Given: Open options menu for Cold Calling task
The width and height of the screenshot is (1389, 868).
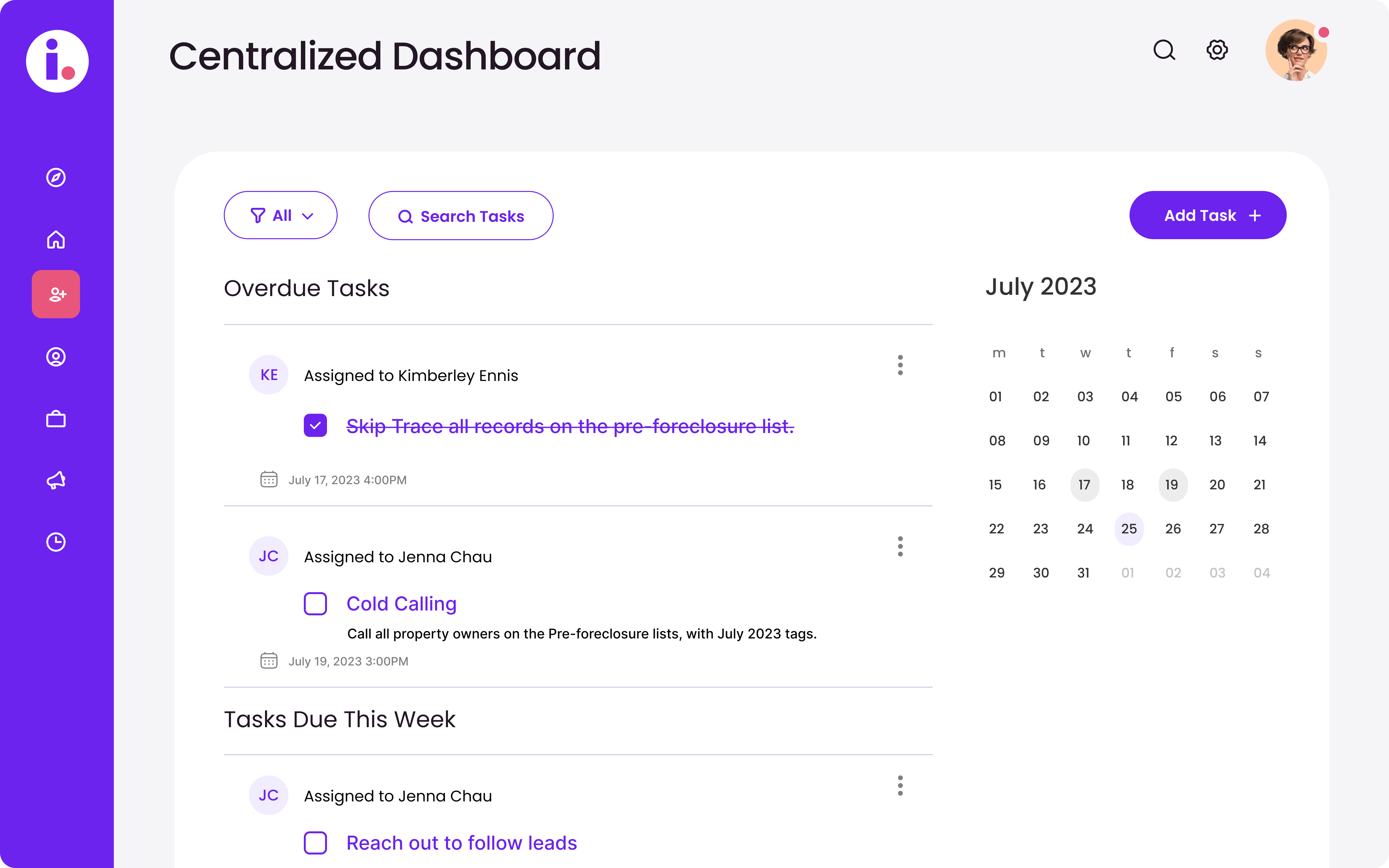Looking at the screenshot, I should pyautogui.click(x=900, y=547).
